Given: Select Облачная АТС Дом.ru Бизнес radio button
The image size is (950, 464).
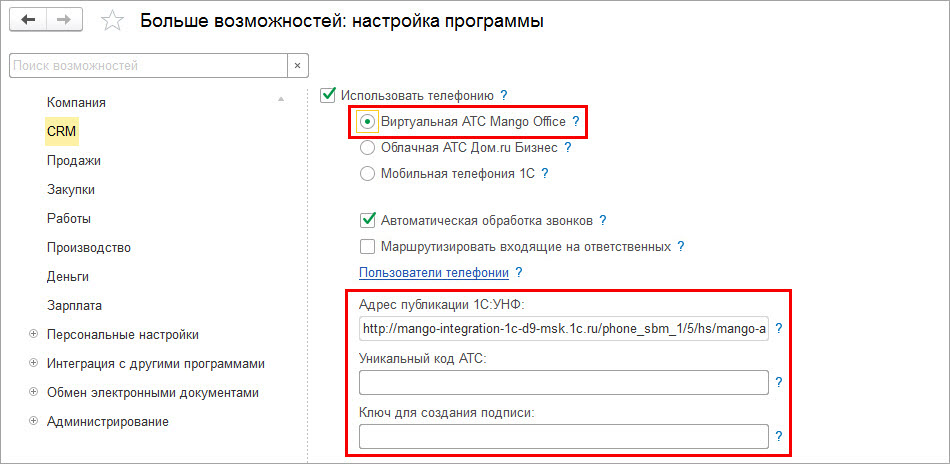Looking at the screenshot, I should (368, 147).
